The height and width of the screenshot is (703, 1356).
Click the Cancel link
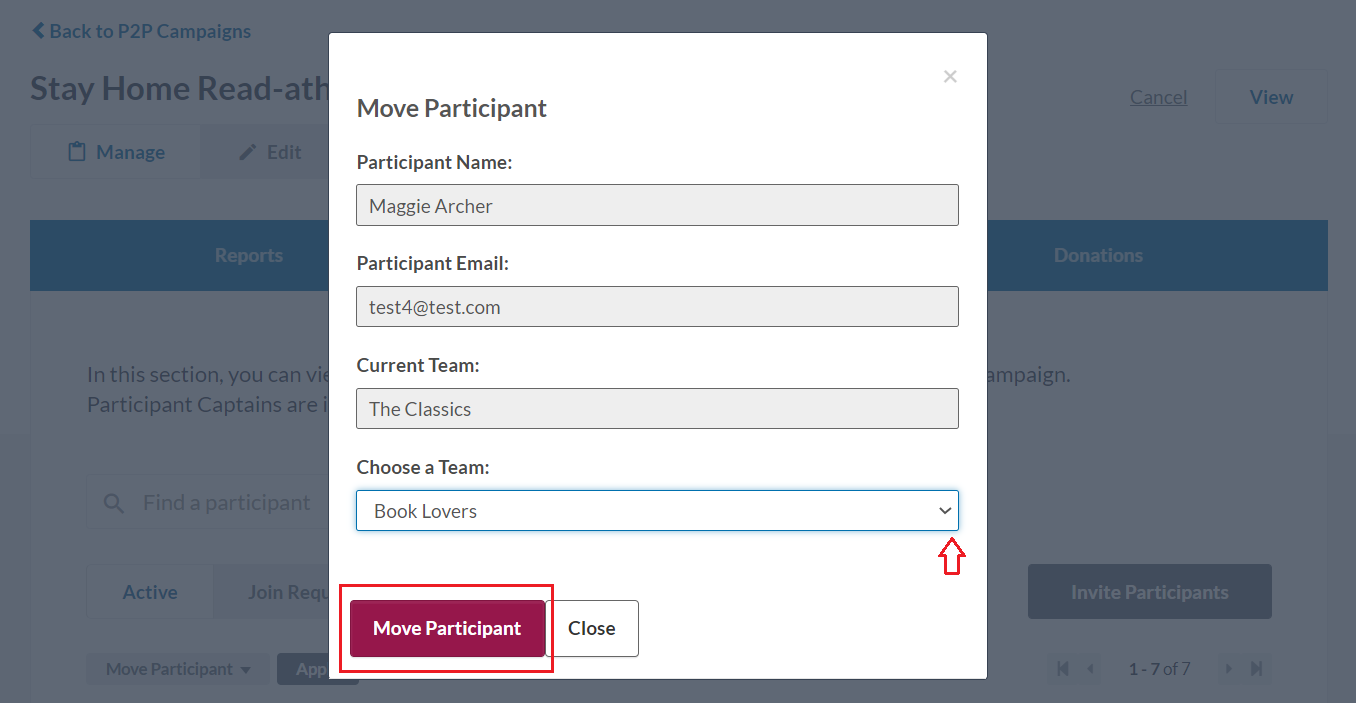pyautogui.click(x=1158, y=97)
